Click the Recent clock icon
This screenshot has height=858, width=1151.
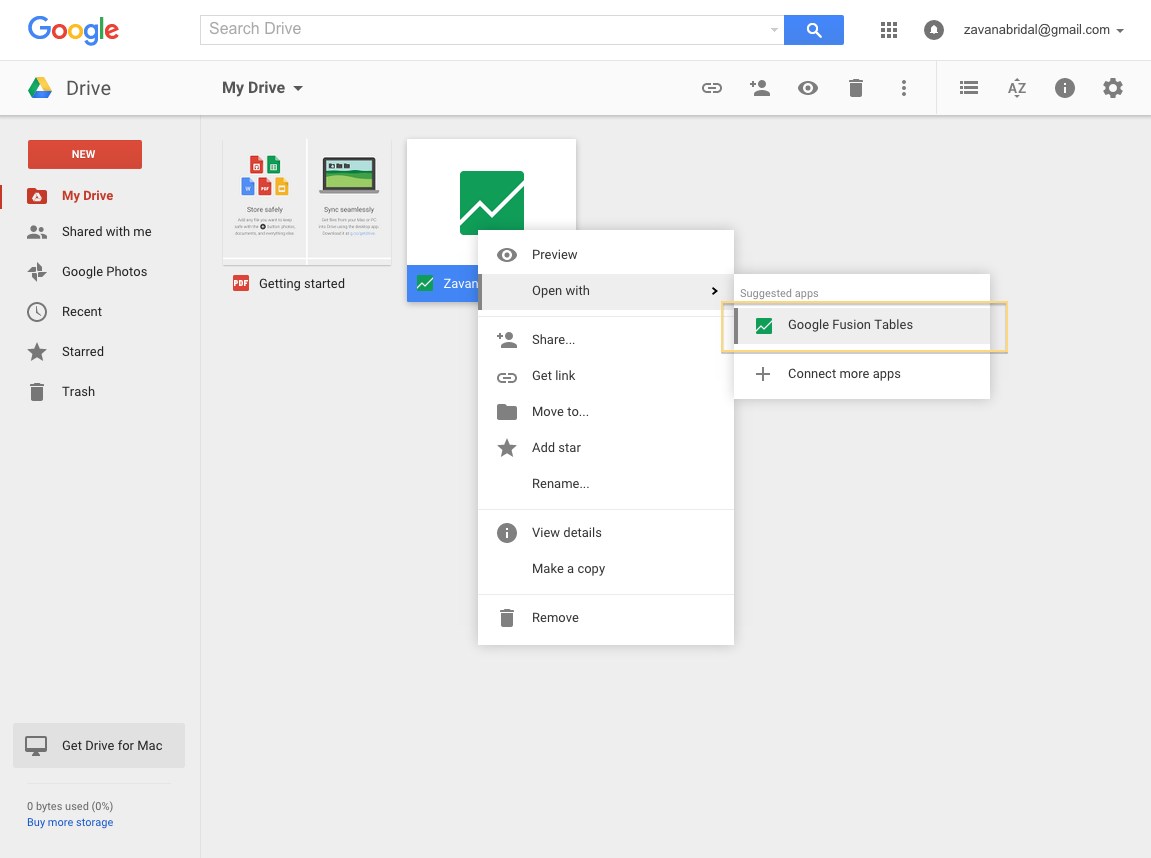pos(37,312)
